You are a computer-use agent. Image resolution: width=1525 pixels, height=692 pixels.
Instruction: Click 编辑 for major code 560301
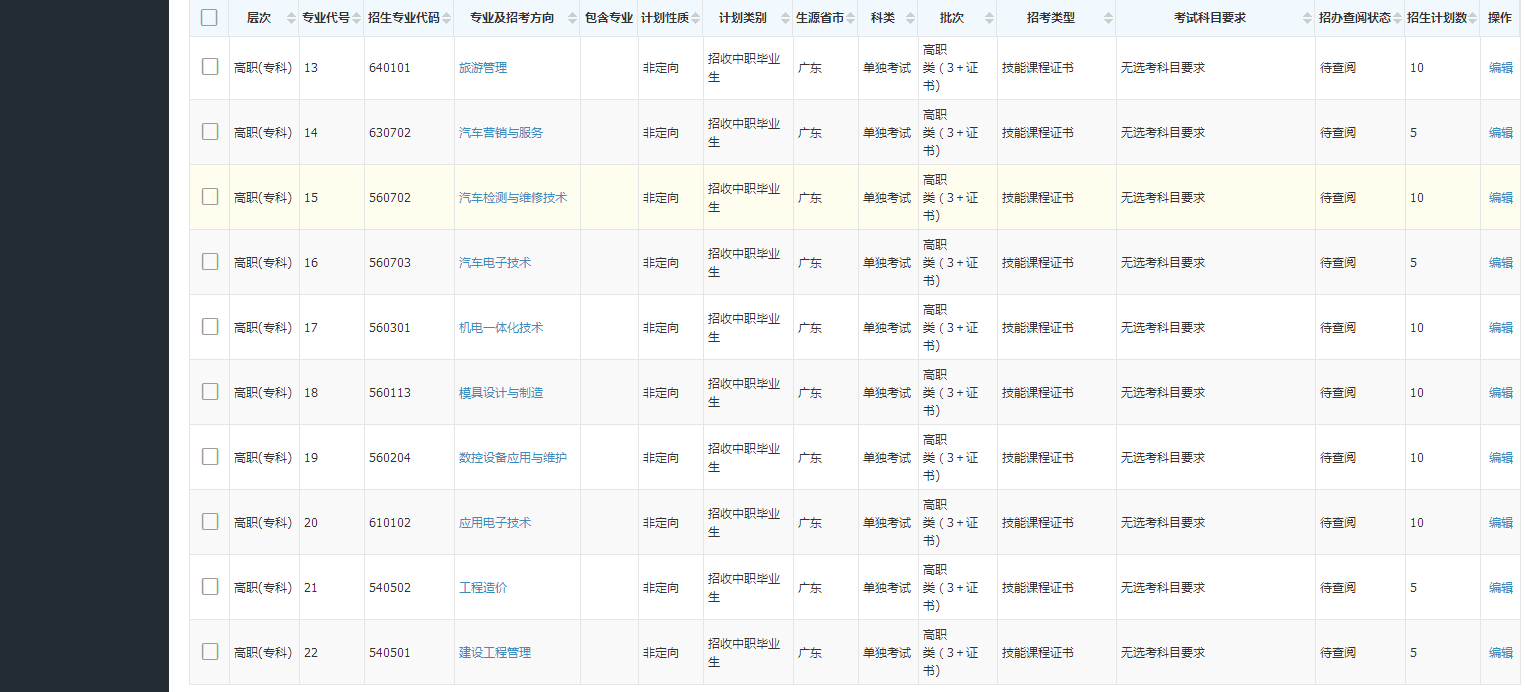(x=1501, y=328)
